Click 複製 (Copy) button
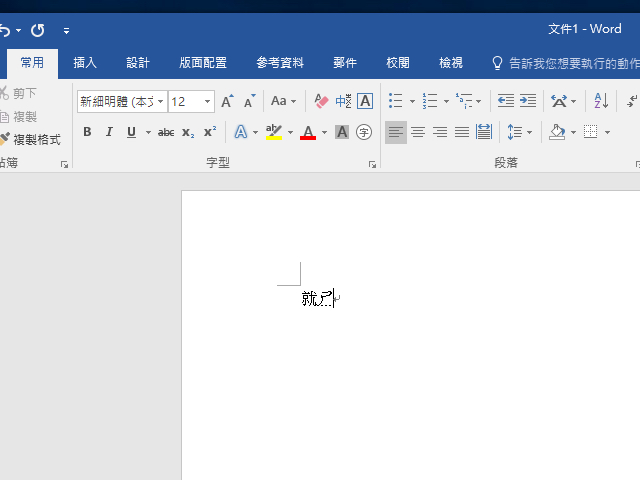This screenshot has width=640, height=480. click(x=18, y=117)
